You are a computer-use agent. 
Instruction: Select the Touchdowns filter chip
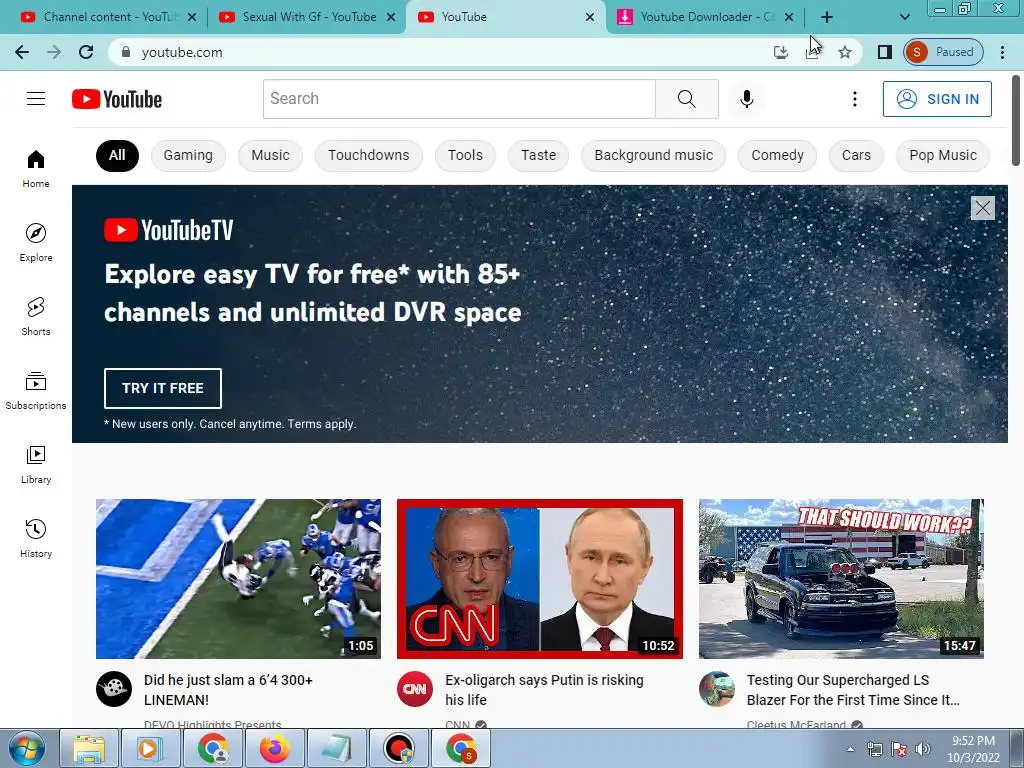point(368,155)
